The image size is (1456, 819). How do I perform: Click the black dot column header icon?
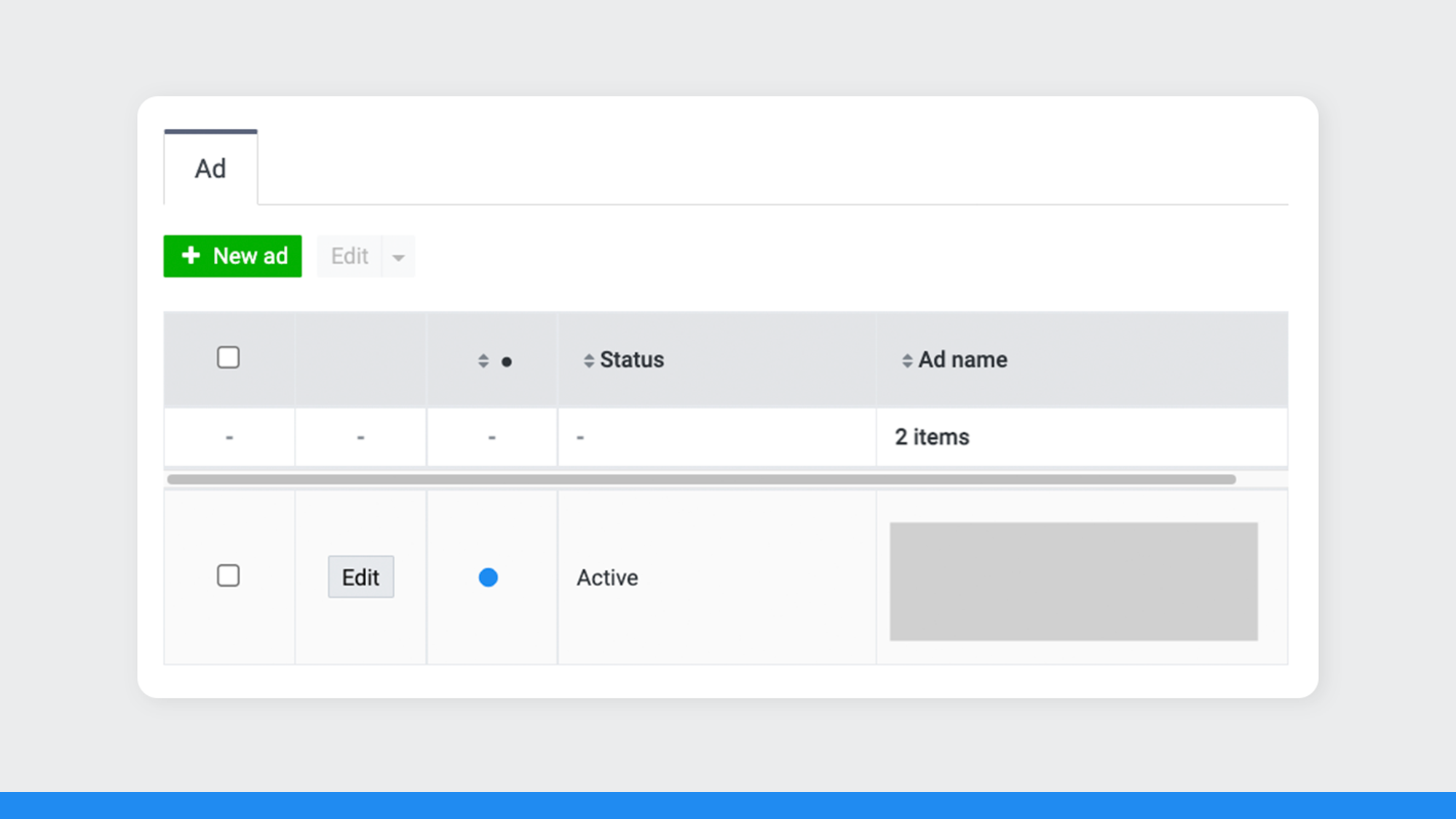[x=507, y=362]
